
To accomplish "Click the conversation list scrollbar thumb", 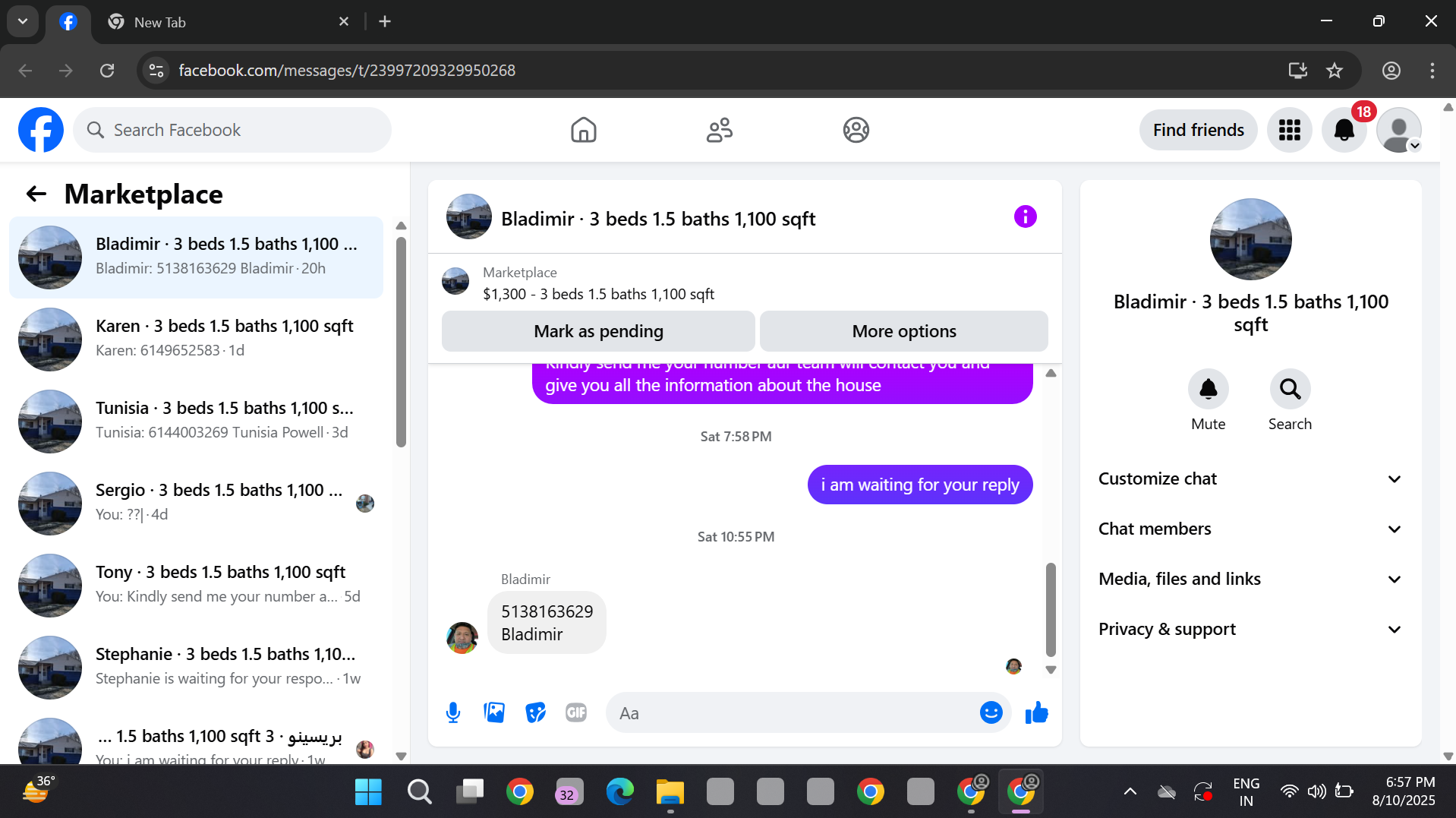I will pyautogui.click(x=401, y=342).
